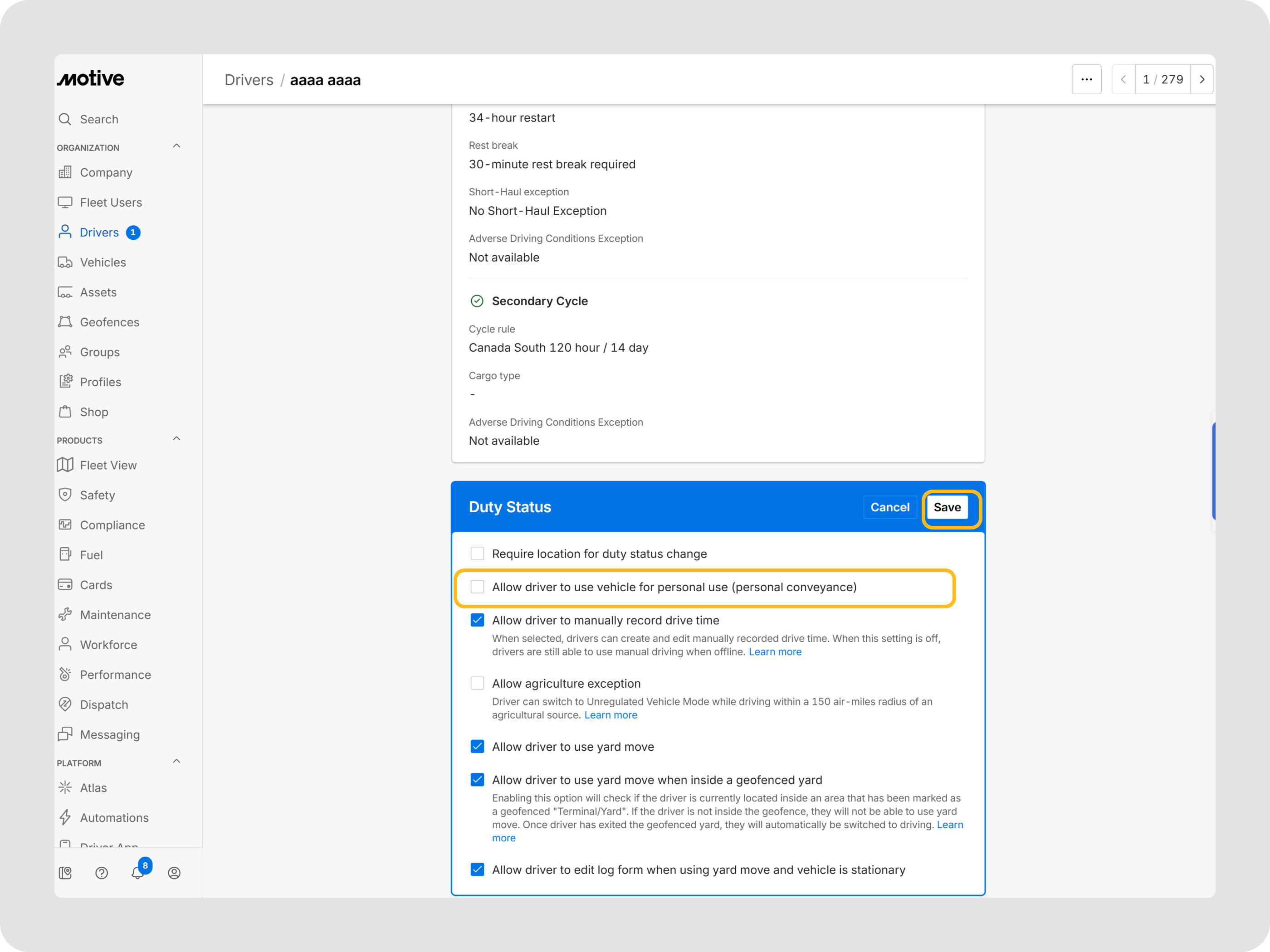Uncheck Allow driver to manually record drive time

[x=477, y=620]
